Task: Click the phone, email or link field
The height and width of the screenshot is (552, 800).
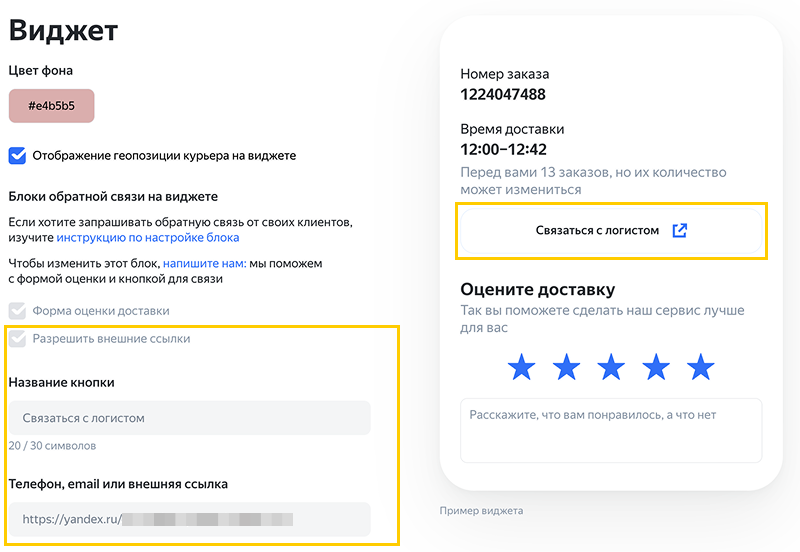Action: click(x=189, y=520)
